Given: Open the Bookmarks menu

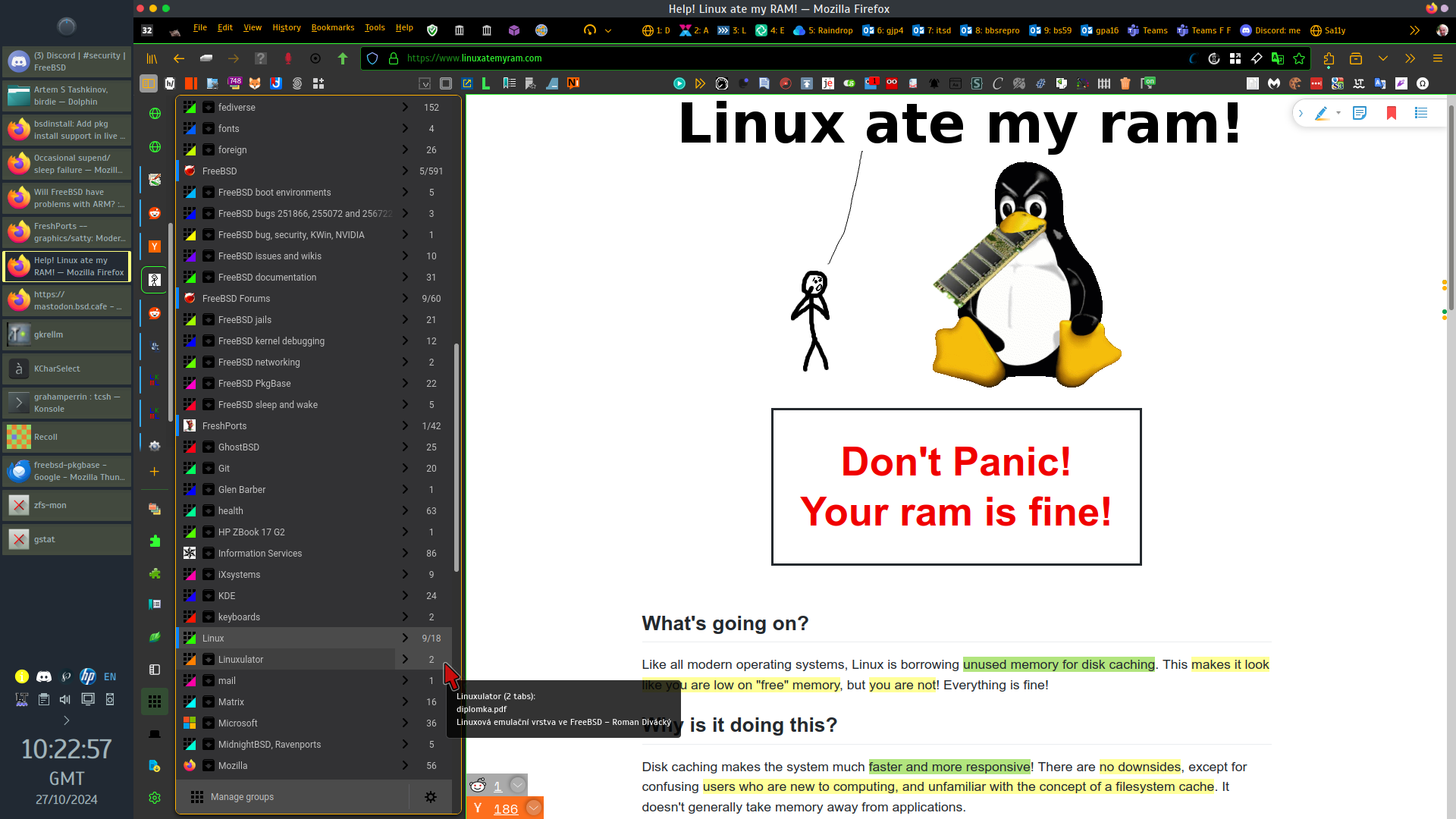Looking at the screenshot, I should click(x=333, y=28).
